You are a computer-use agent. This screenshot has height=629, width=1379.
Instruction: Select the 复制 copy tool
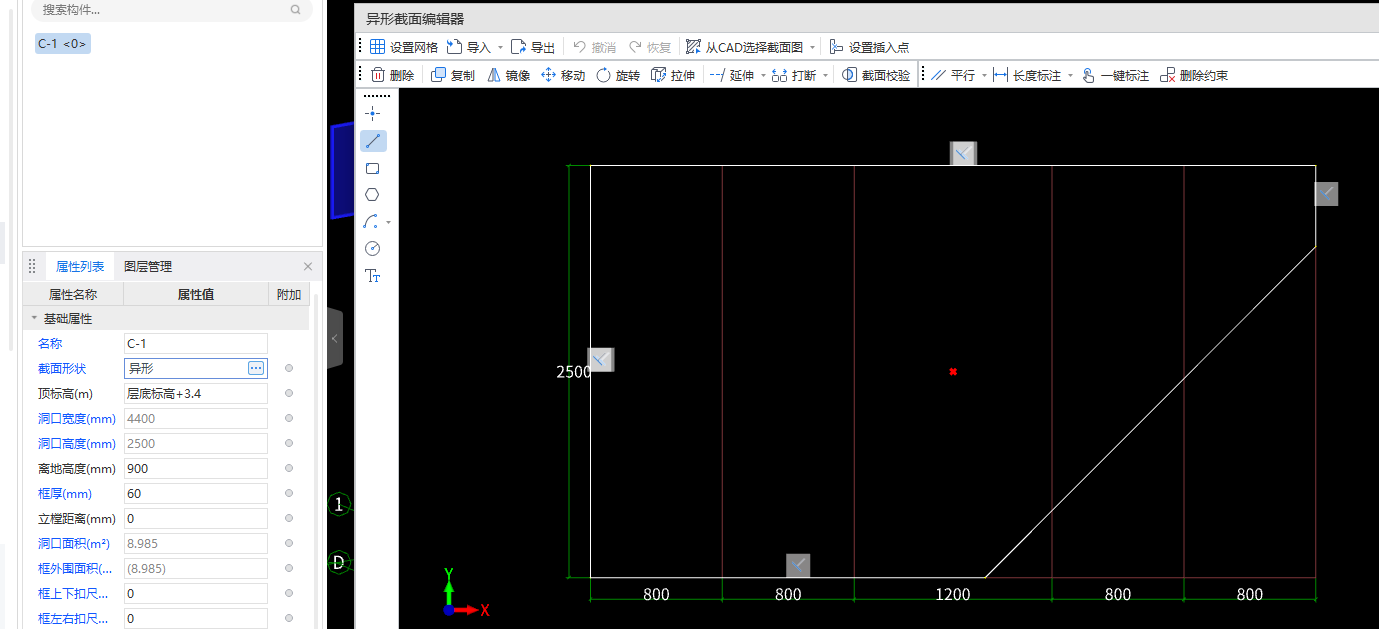tap(453, 75)
